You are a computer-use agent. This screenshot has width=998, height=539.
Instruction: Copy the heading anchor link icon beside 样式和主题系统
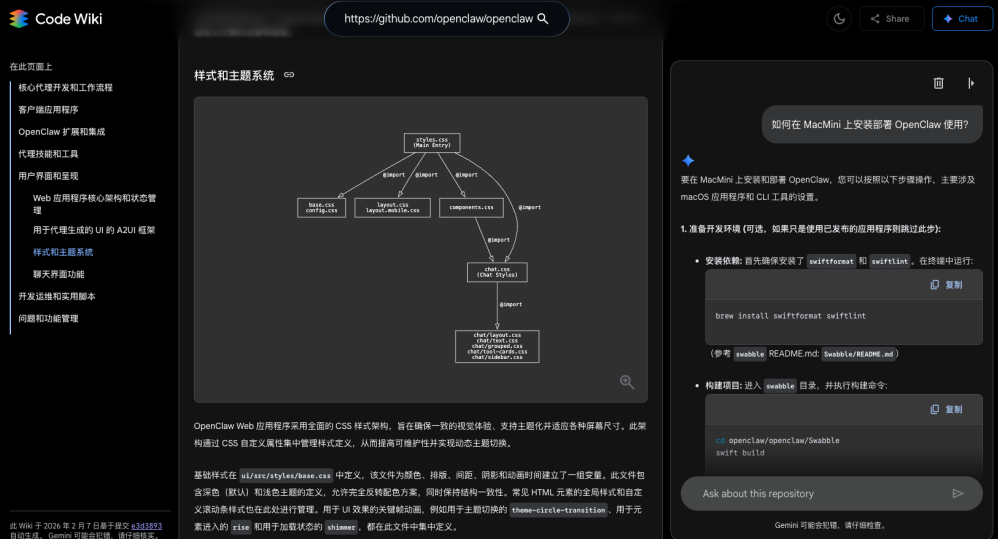[289, 75]
